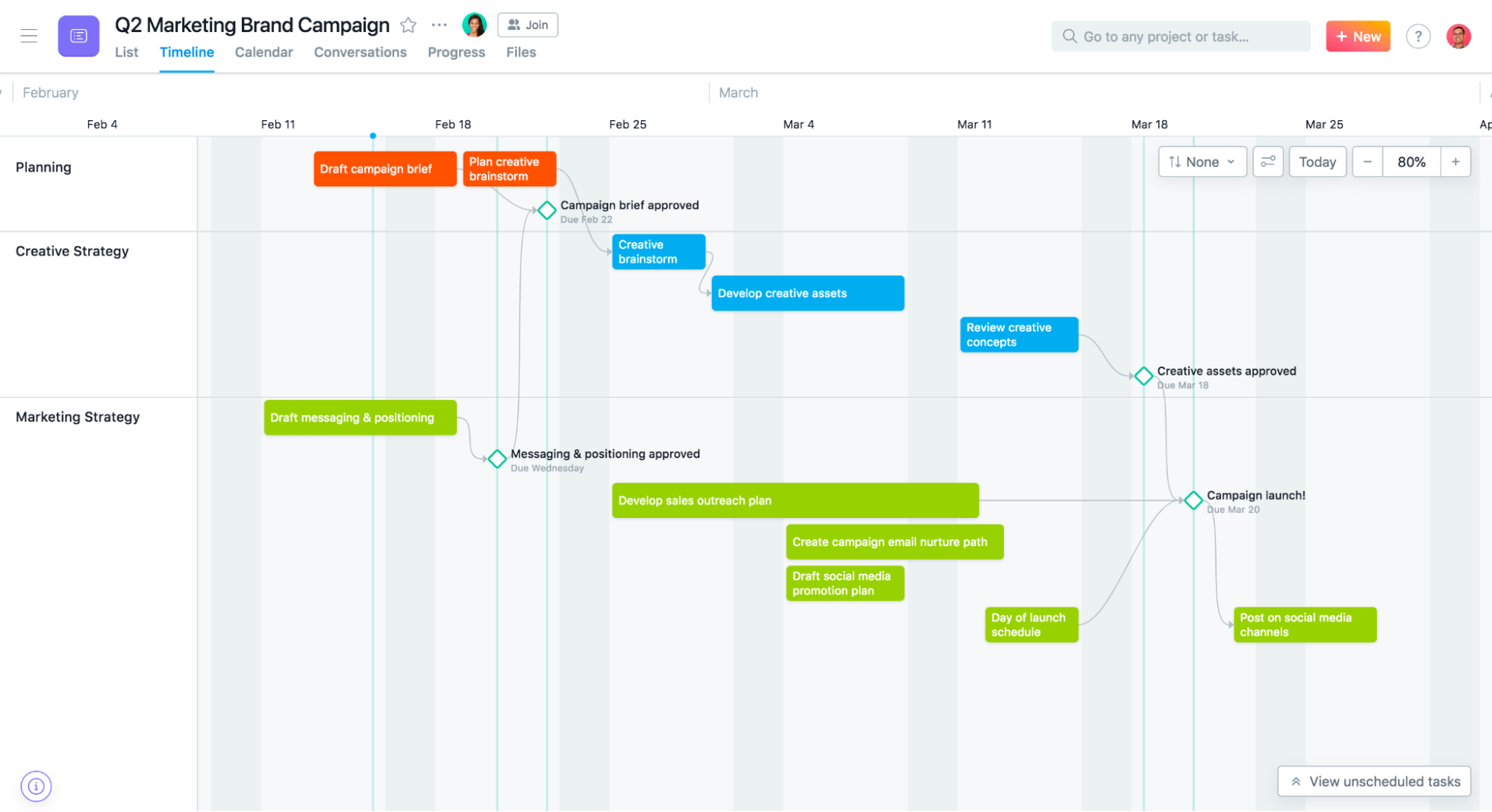Create something with the New button
The height and width of the screenshot is (812, 1492).
point(1358,36)
